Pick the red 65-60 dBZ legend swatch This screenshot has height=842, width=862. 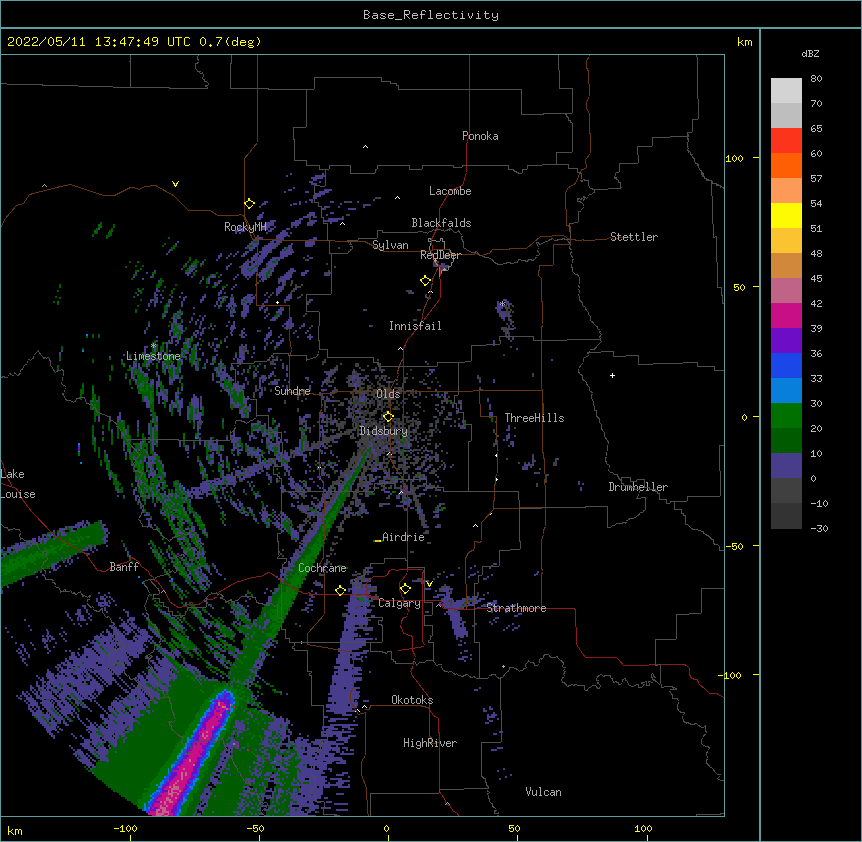786,141
